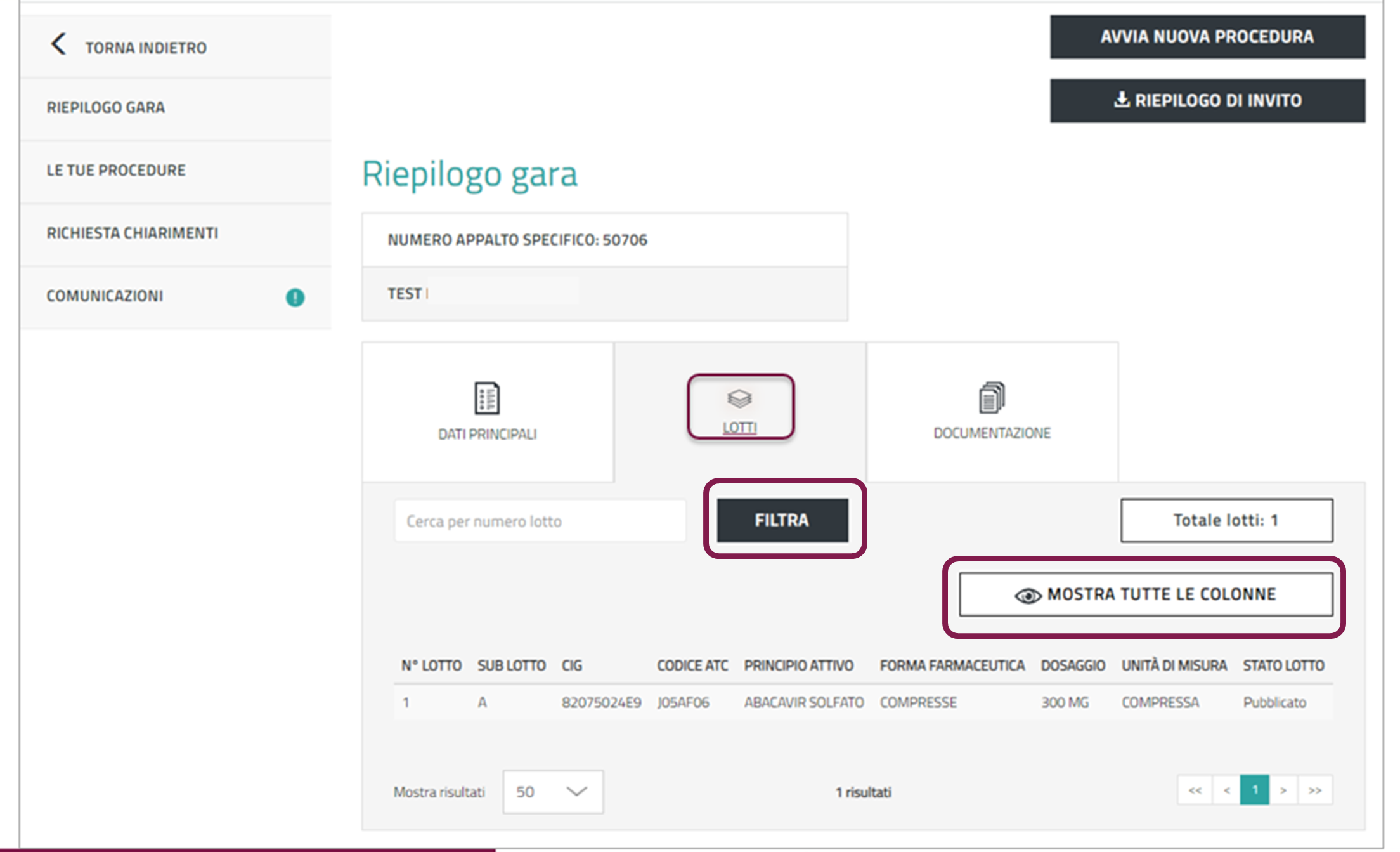Viewport: 1400px width, 852px height.
Task: Sort by the Stato Lotto column header
Action: [x=1283, y=665]
